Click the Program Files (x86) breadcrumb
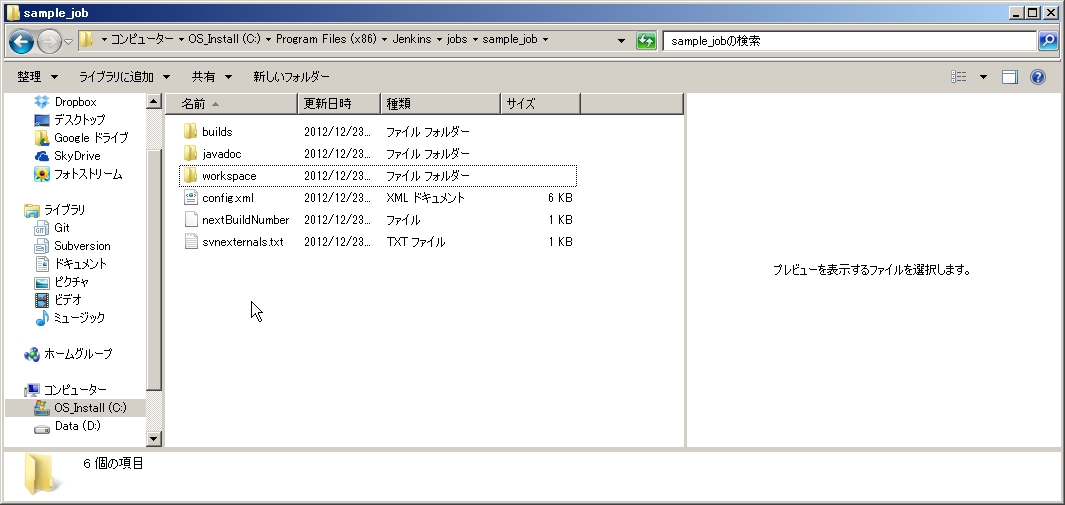Viewport: 1065px width, 505px height. [x=326, y=39]
